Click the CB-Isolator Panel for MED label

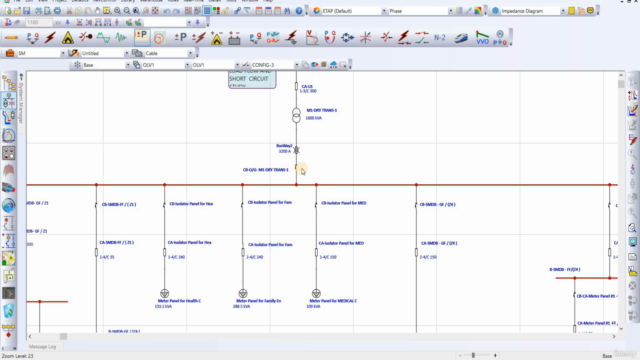coord(344,203)
